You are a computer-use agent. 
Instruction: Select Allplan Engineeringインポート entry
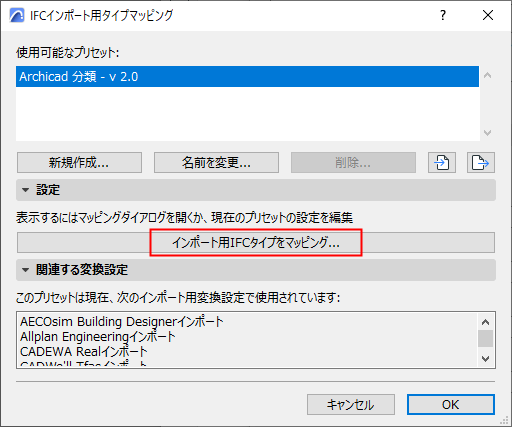pos(97,337)
